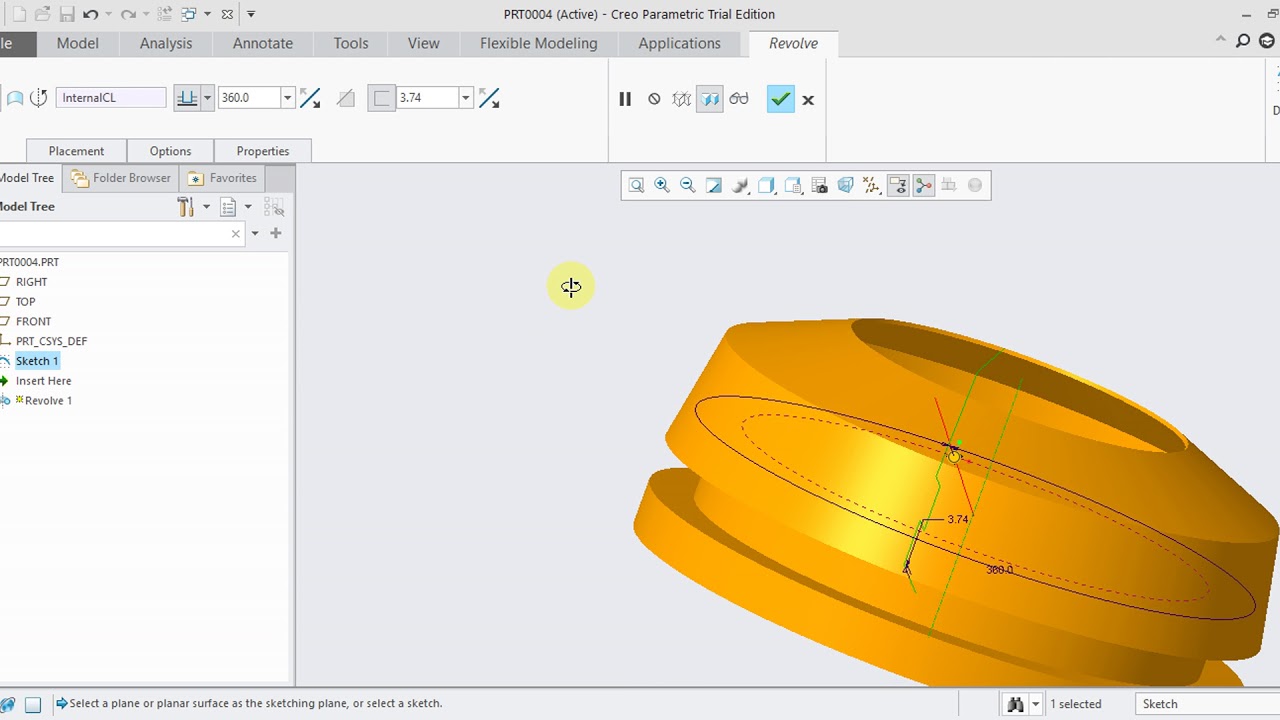Image resolution: width=1280 pixels, height=720 pixels.
Task: Open the Folder Browser tab
Action: [121, 178]
